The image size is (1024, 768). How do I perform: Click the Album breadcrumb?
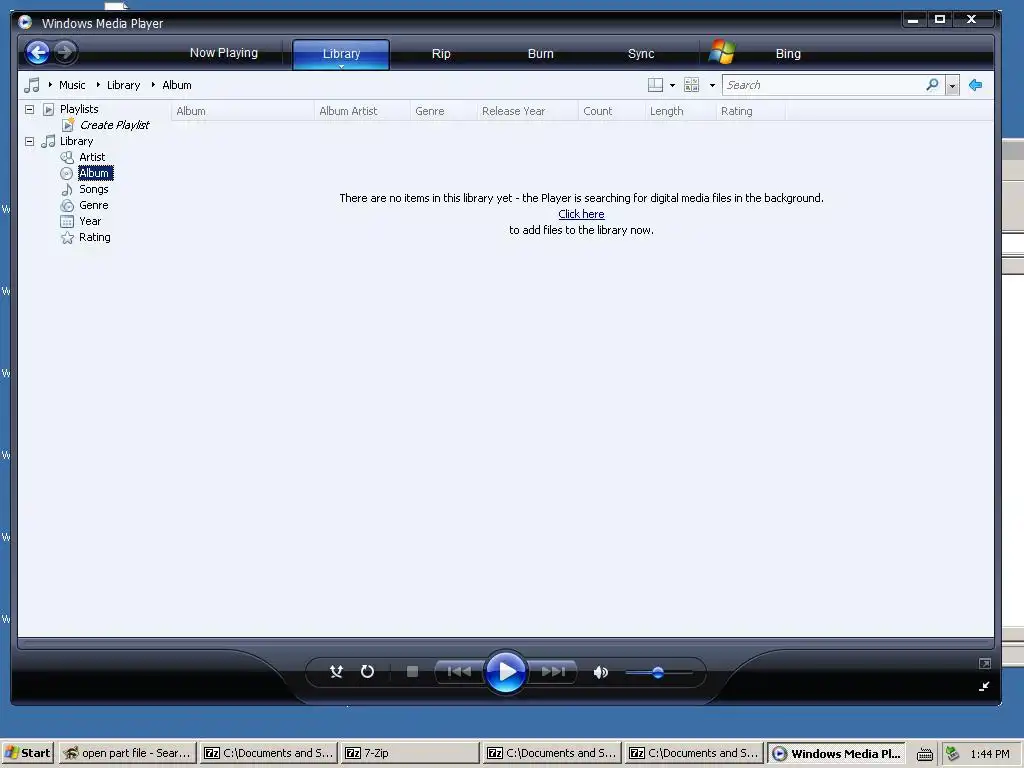coord(177,85)
